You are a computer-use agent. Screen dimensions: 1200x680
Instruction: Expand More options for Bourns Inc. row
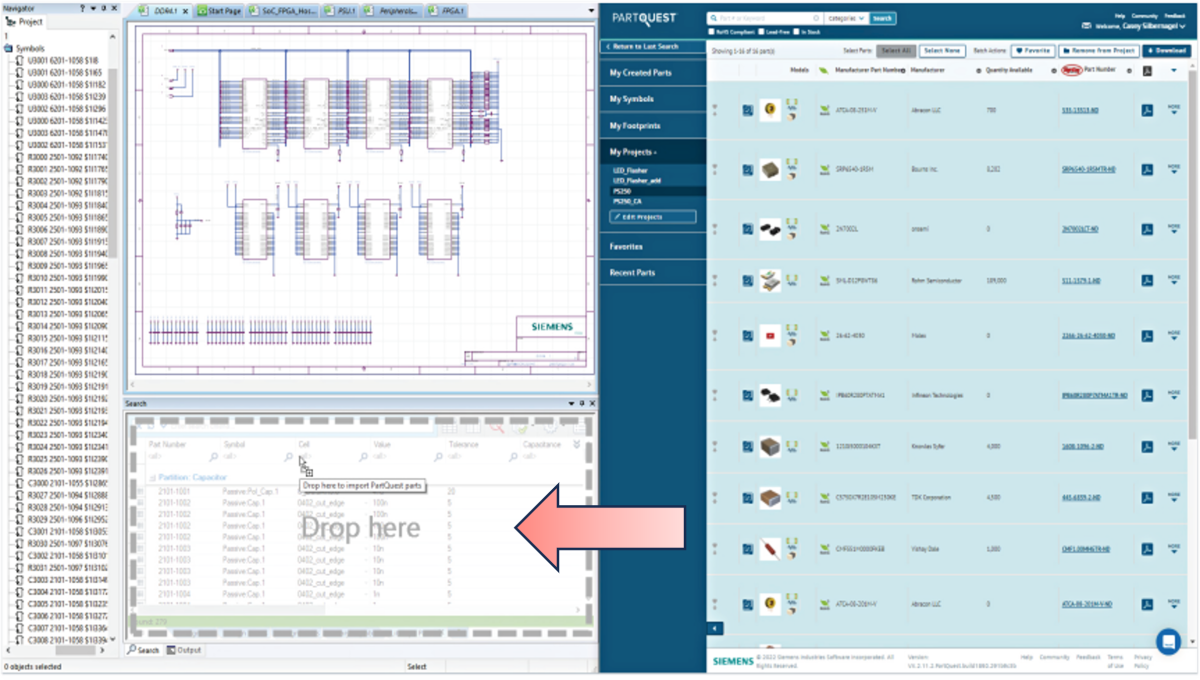(x=1174, y=169)
